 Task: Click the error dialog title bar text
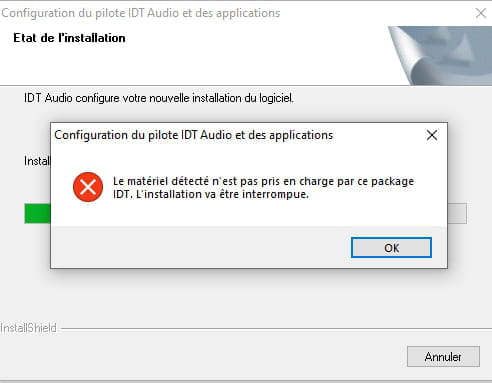[x=194, y=135]
